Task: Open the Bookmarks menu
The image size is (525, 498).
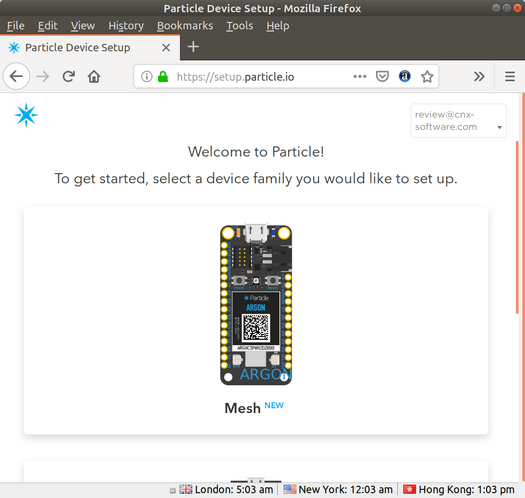Action: click(x=185, y=26)
